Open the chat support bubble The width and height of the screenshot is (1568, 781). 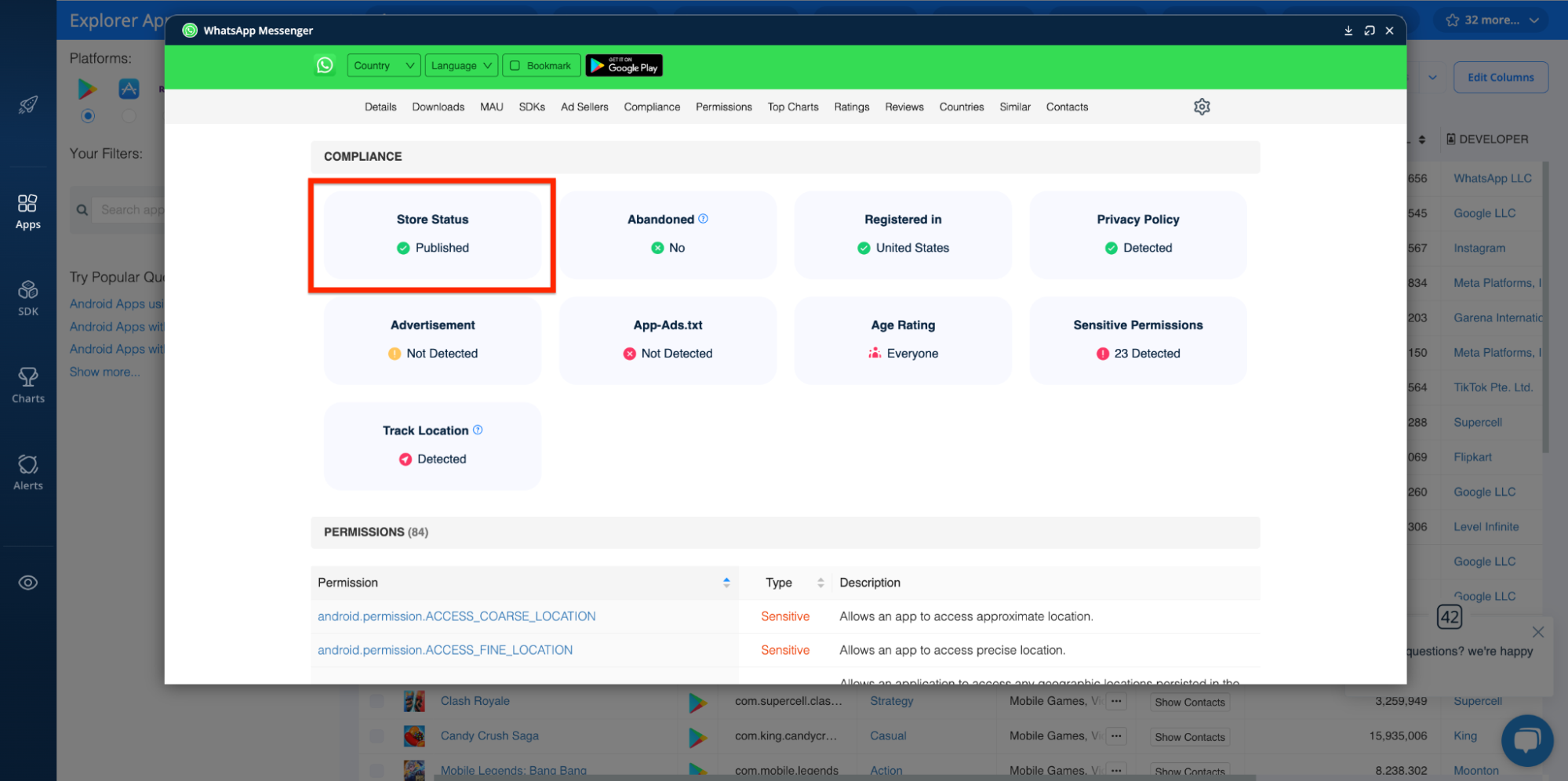point(1527,740)
